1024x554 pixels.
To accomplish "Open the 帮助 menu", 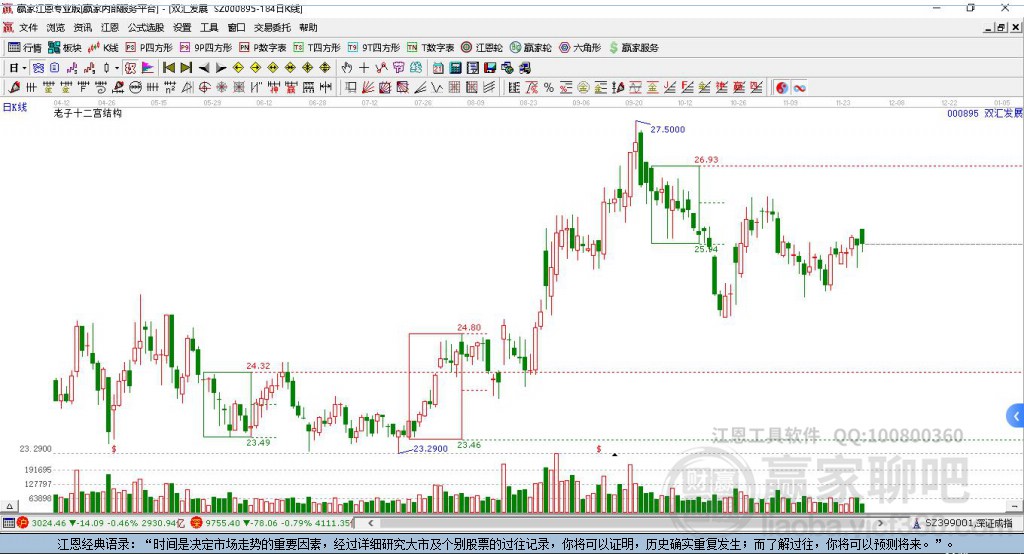I will tap(308, 27).
